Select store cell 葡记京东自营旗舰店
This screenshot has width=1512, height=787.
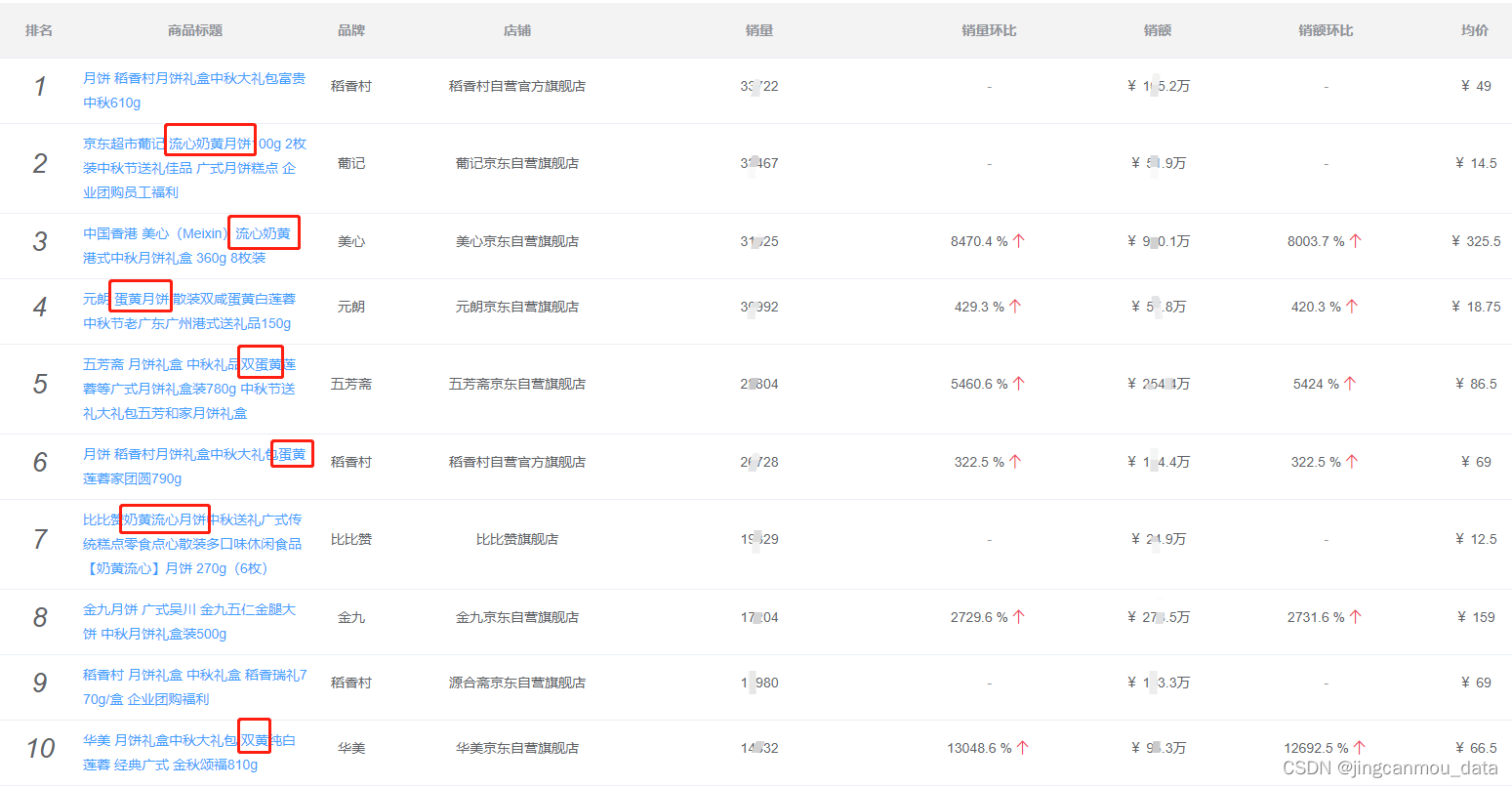(x=517, y=163)
